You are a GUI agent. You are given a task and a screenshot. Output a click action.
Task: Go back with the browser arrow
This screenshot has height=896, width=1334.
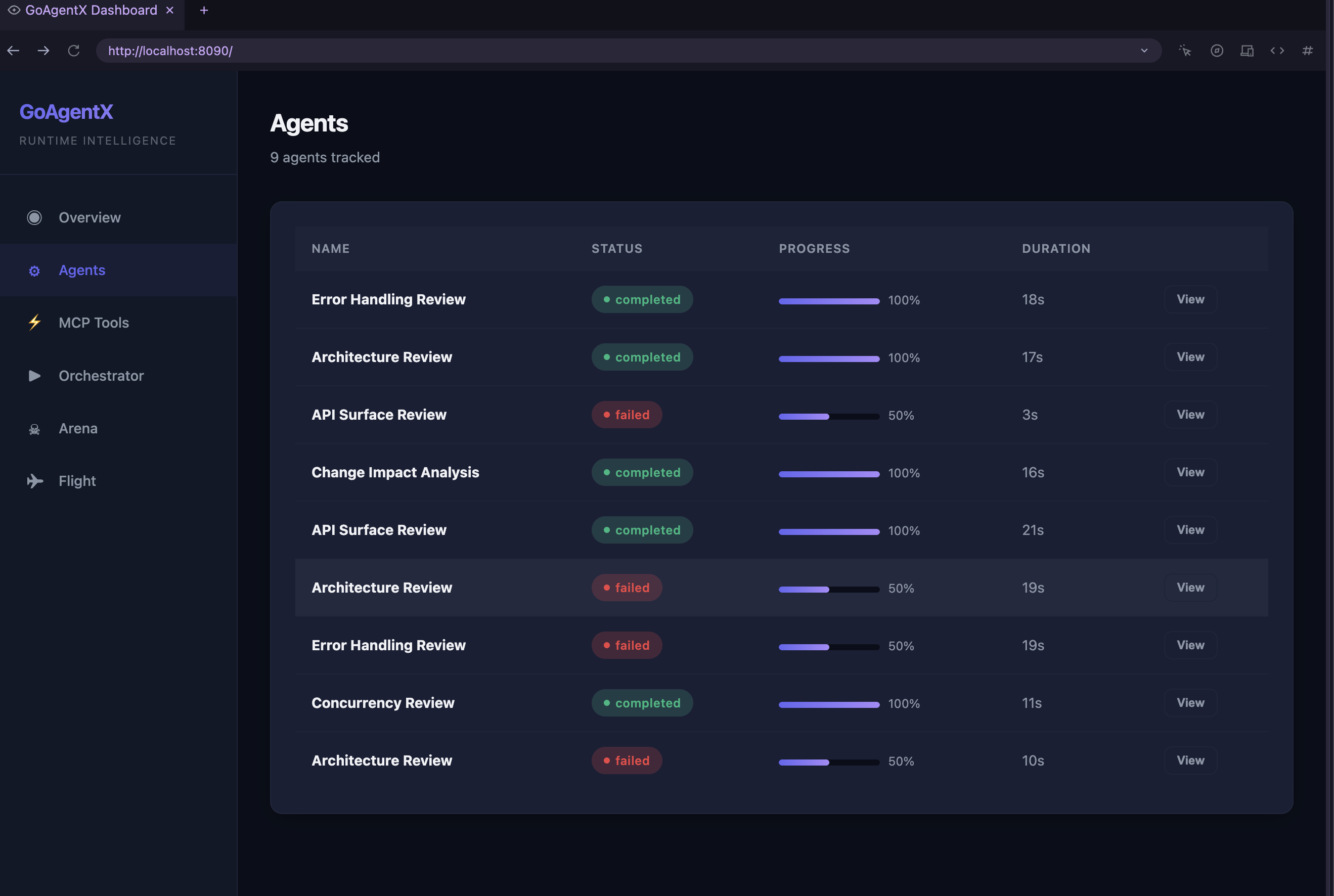click(x=14, y=51)
